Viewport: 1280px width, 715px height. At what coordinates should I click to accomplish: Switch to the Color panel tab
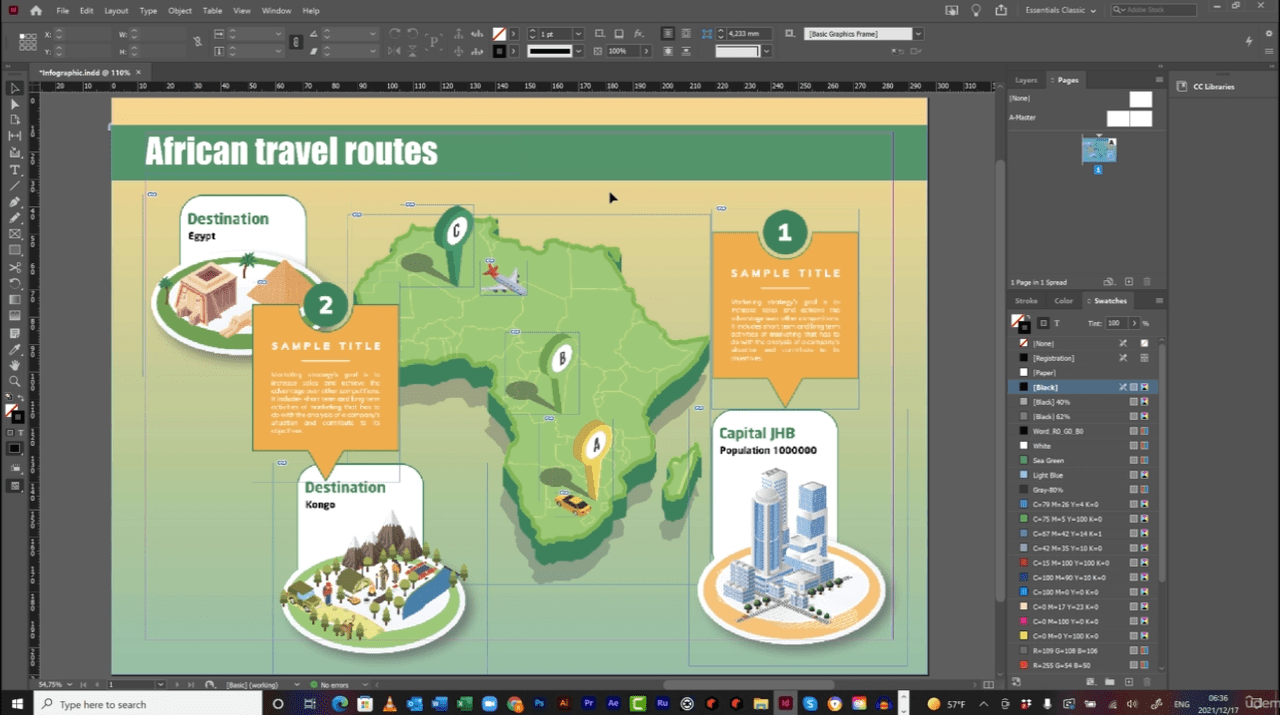coord(1063,301)
